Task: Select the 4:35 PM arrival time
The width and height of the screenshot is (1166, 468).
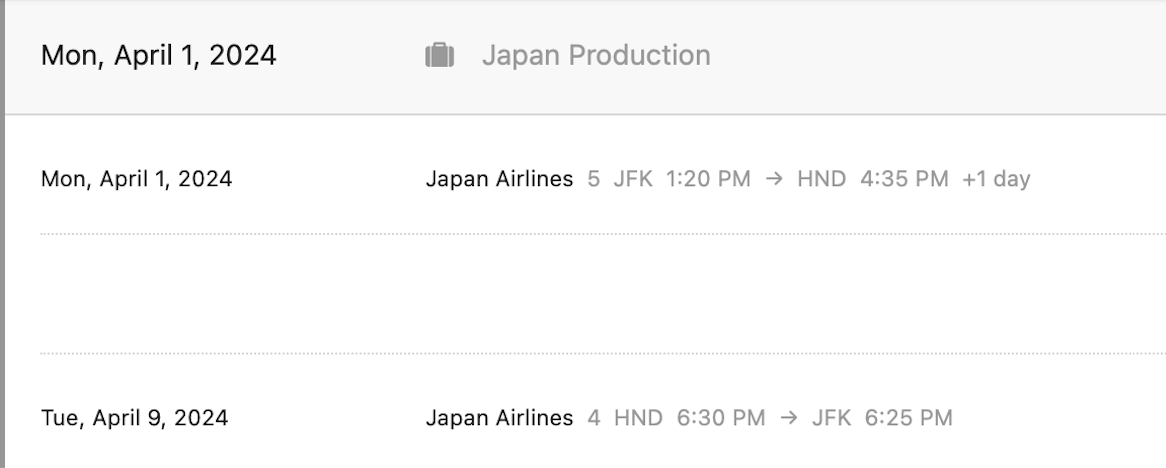Action: point(904,179)
